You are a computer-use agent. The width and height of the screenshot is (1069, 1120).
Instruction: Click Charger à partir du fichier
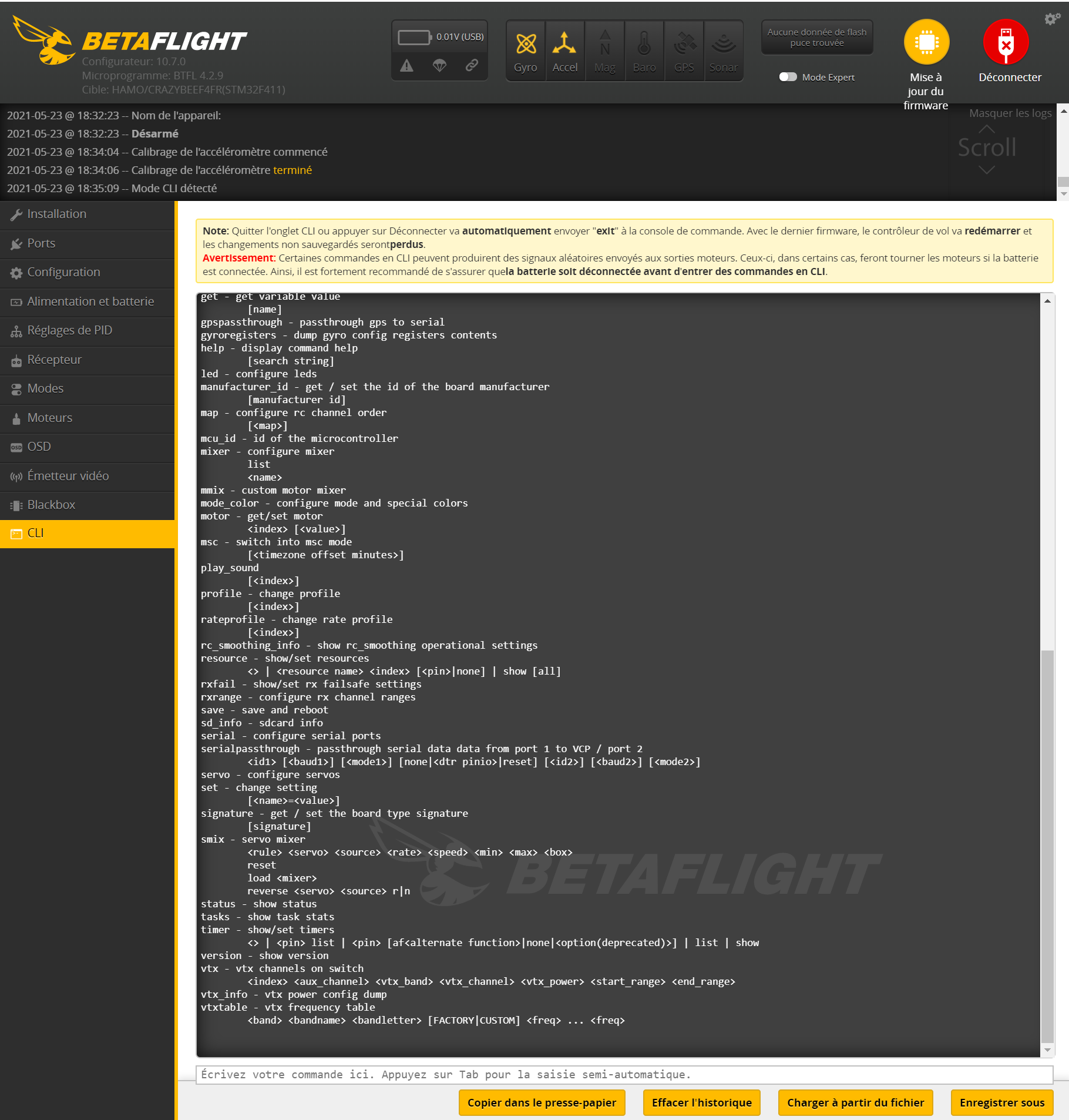click(855, 1102)
